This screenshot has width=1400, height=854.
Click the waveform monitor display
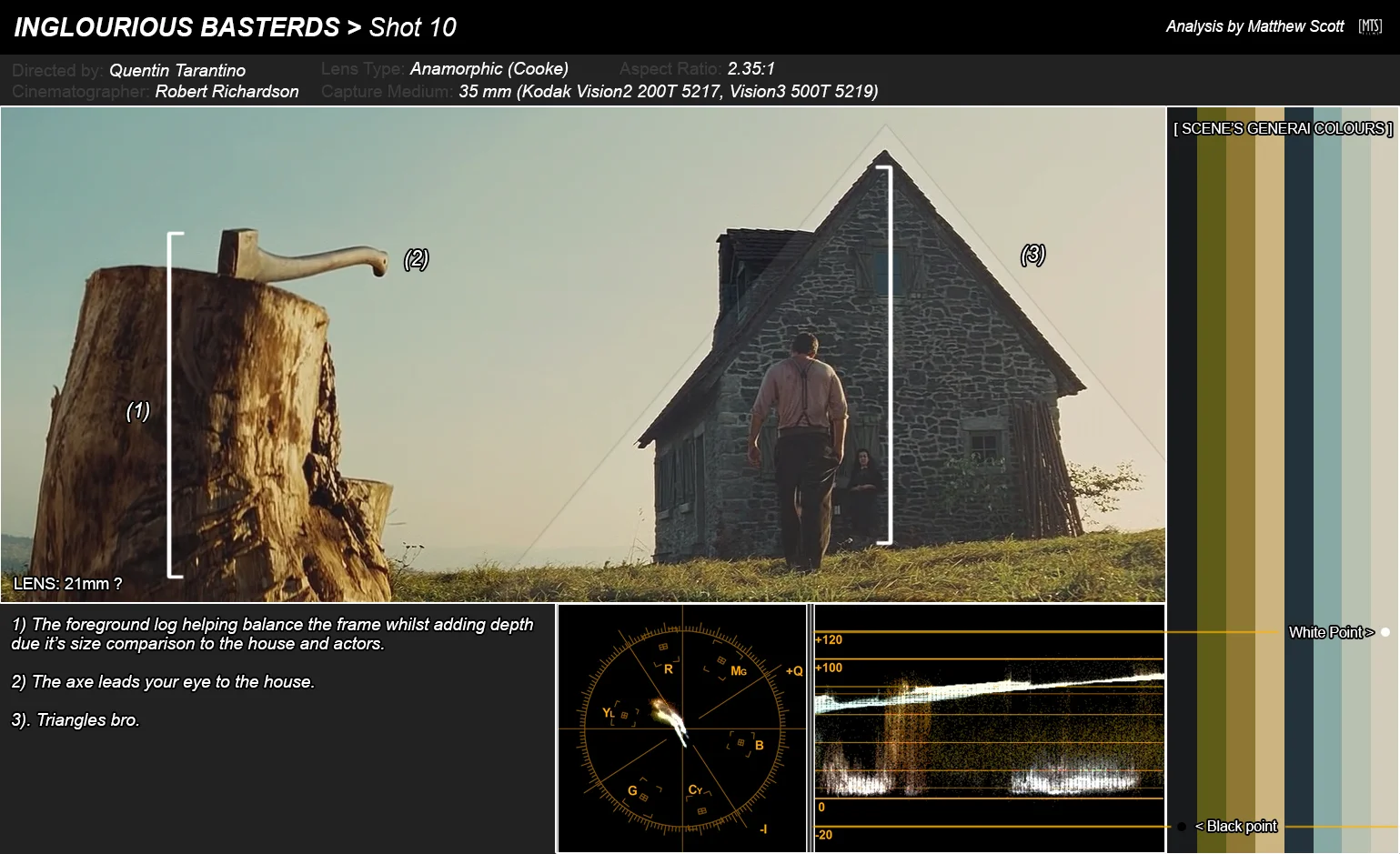pyautogui.click(x=990, y=728)
